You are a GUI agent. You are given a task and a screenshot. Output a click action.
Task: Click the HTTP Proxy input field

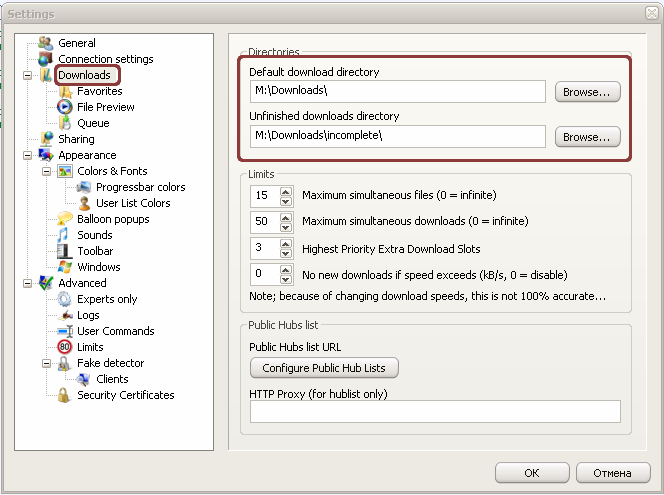pos(434,411)
